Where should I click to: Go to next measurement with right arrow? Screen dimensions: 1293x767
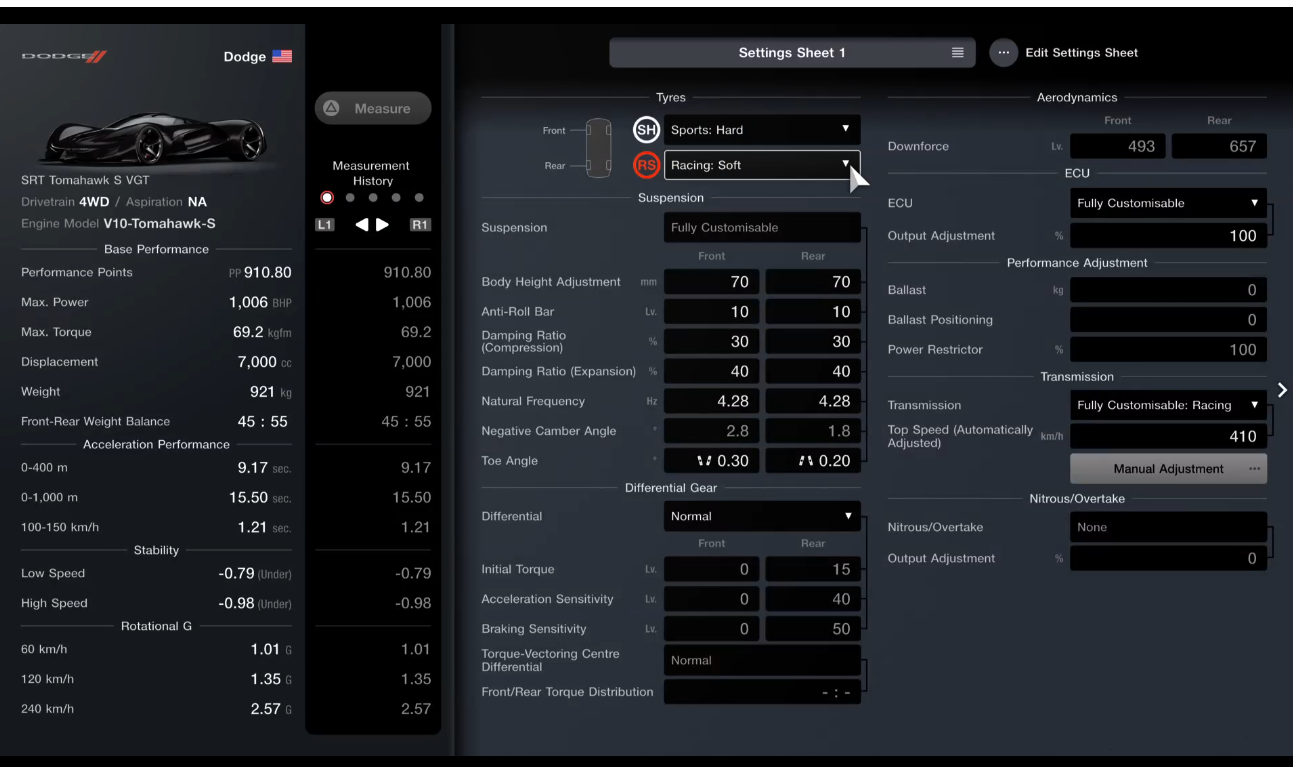383,225
